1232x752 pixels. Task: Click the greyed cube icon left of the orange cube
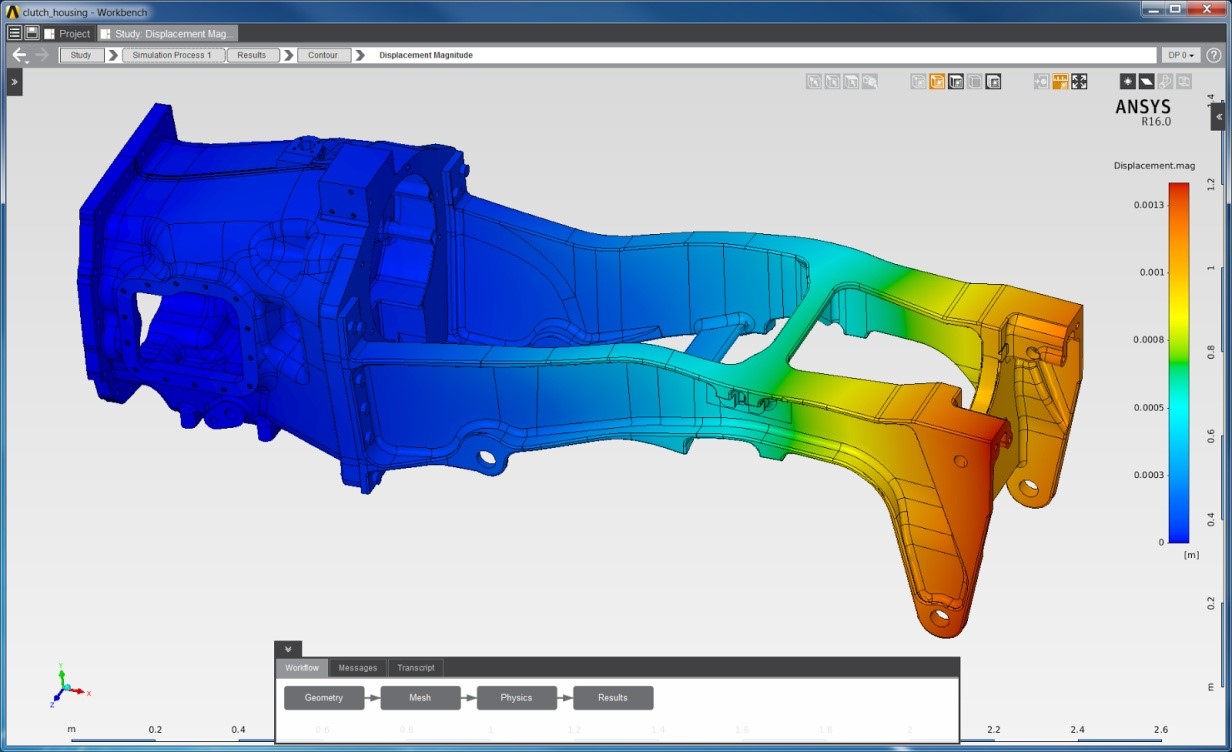918,82
